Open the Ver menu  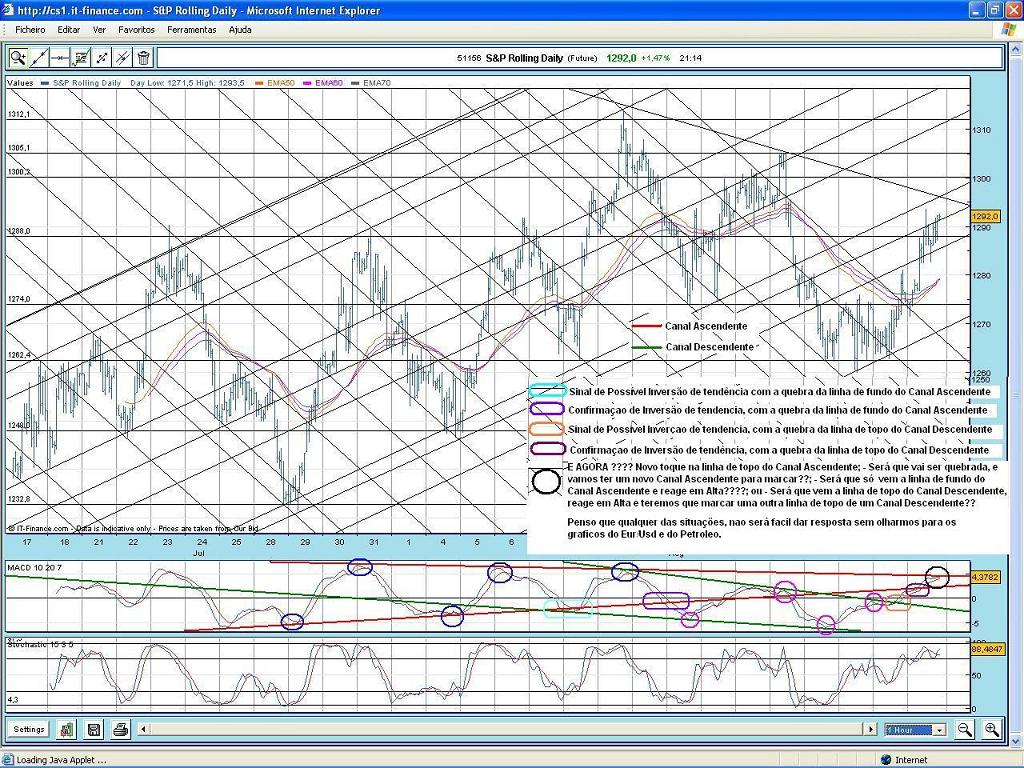(99, 29)
